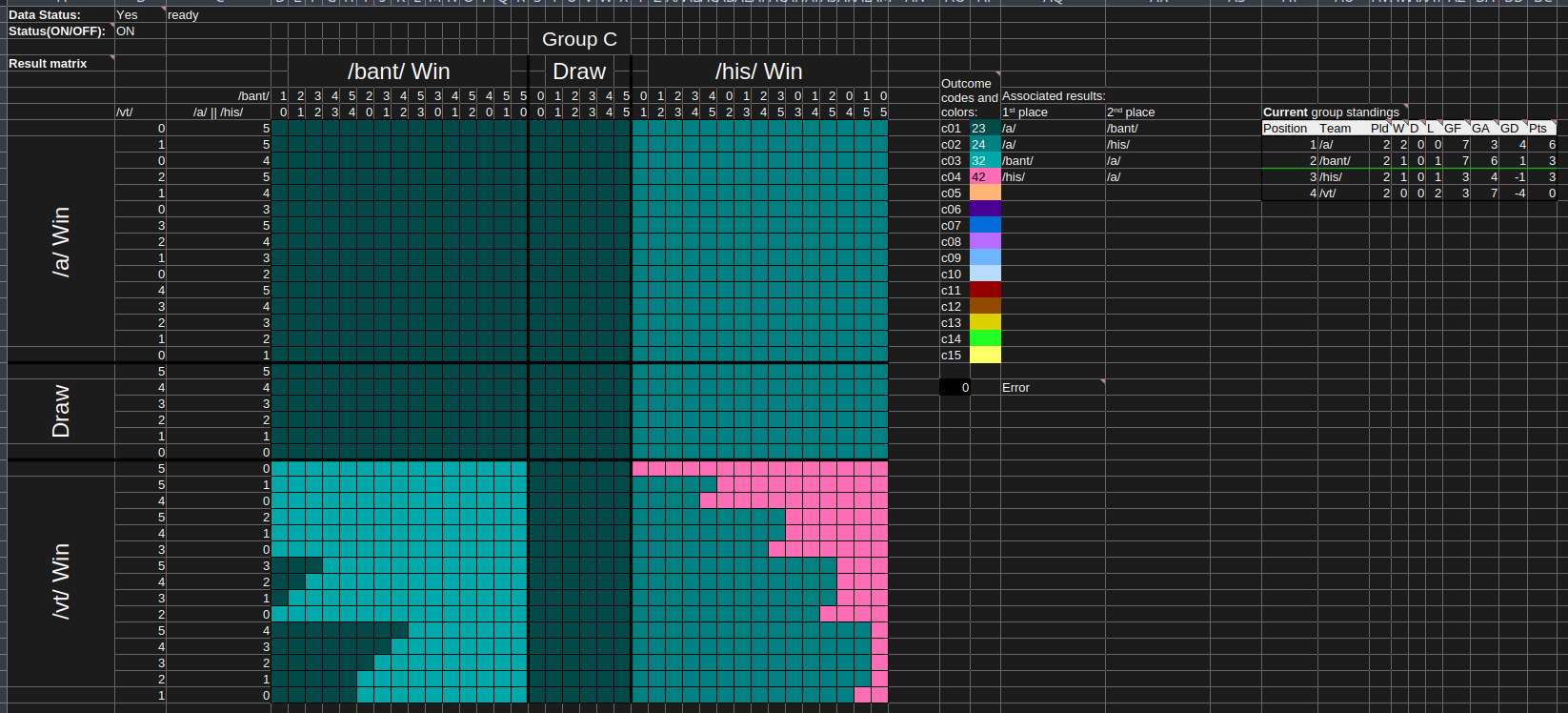
Task: Click the 'ready' status cell
Action: 218,15
